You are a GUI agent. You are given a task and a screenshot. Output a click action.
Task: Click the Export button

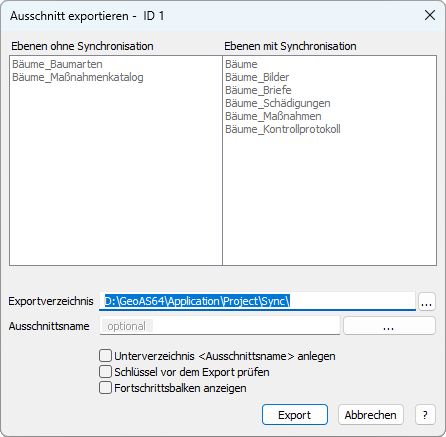(295, 415)
